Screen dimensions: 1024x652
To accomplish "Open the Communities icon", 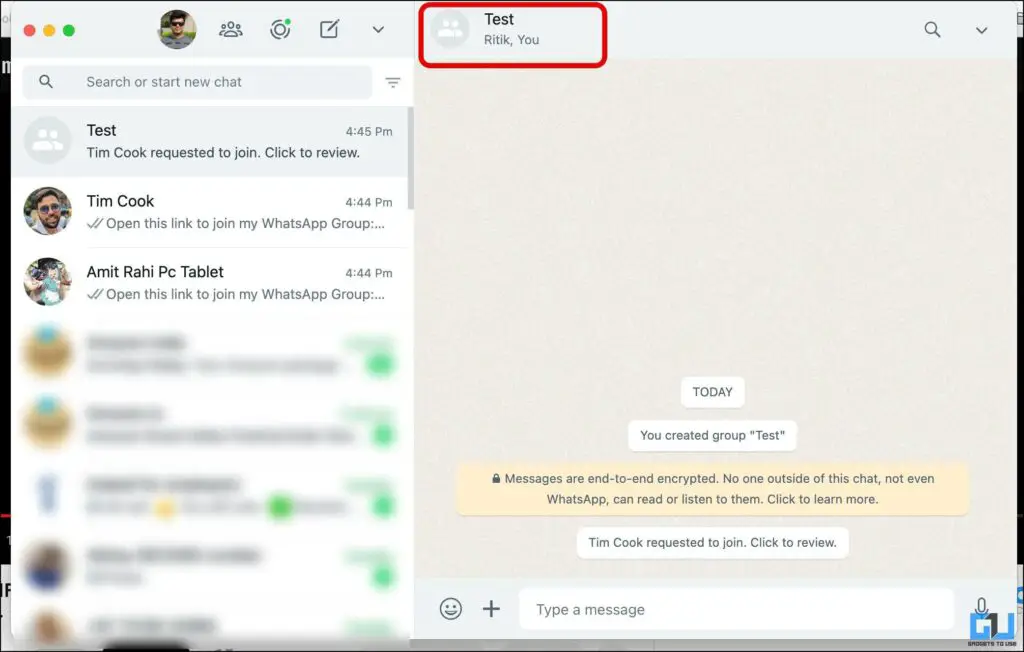I will pos(231,29).
